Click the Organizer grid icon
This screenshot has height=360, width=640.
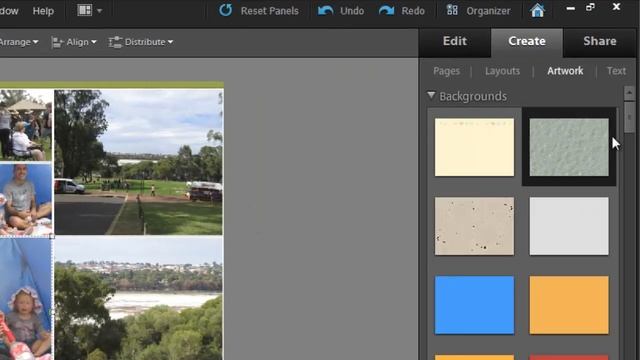point(452,10)
